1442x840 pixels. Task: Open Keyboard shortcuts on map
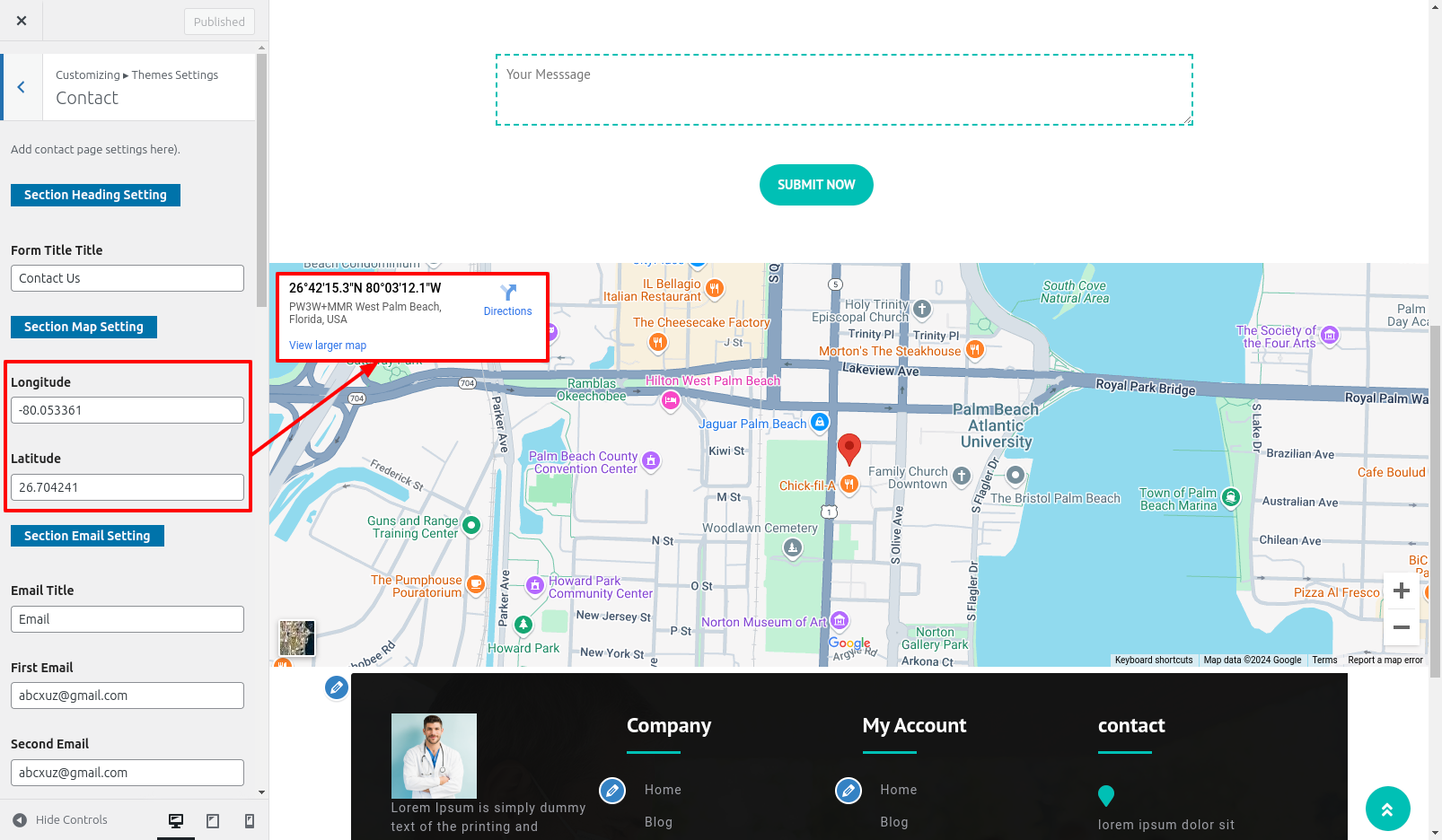pyautogui.click(x=1154, y=660)
